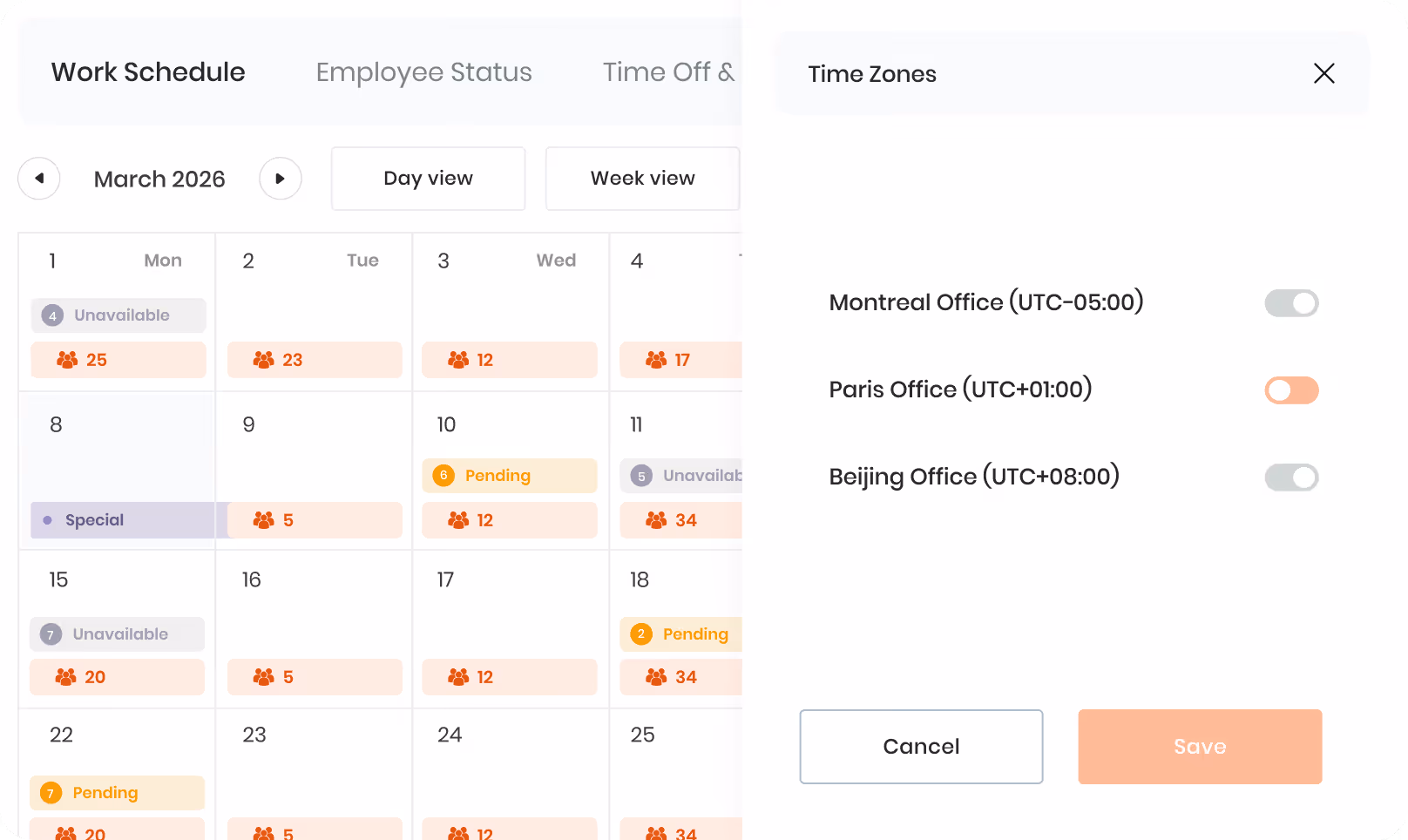The width and height of the screenshot is (1408, 840).
Task: Open 25 employees entry on March 1
Action: [x=118, y=360]
